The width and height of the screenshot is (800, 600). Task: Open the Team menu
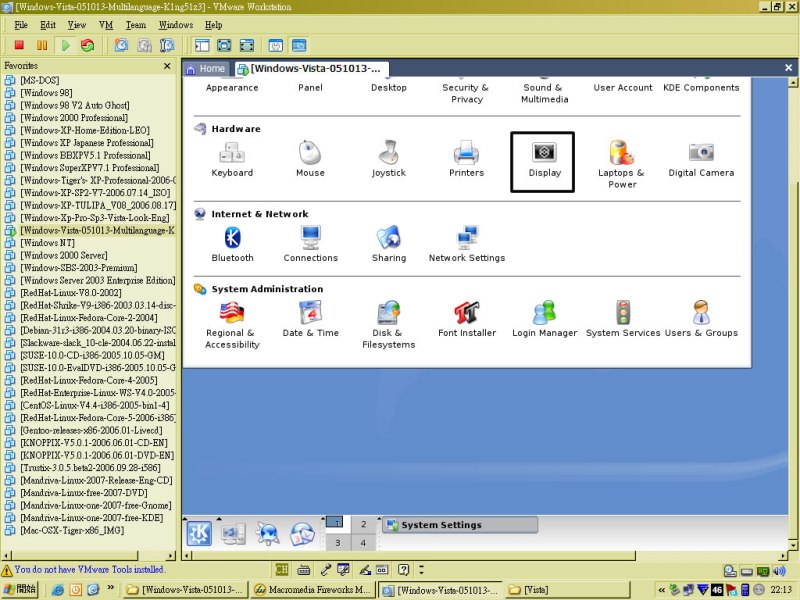136,24
